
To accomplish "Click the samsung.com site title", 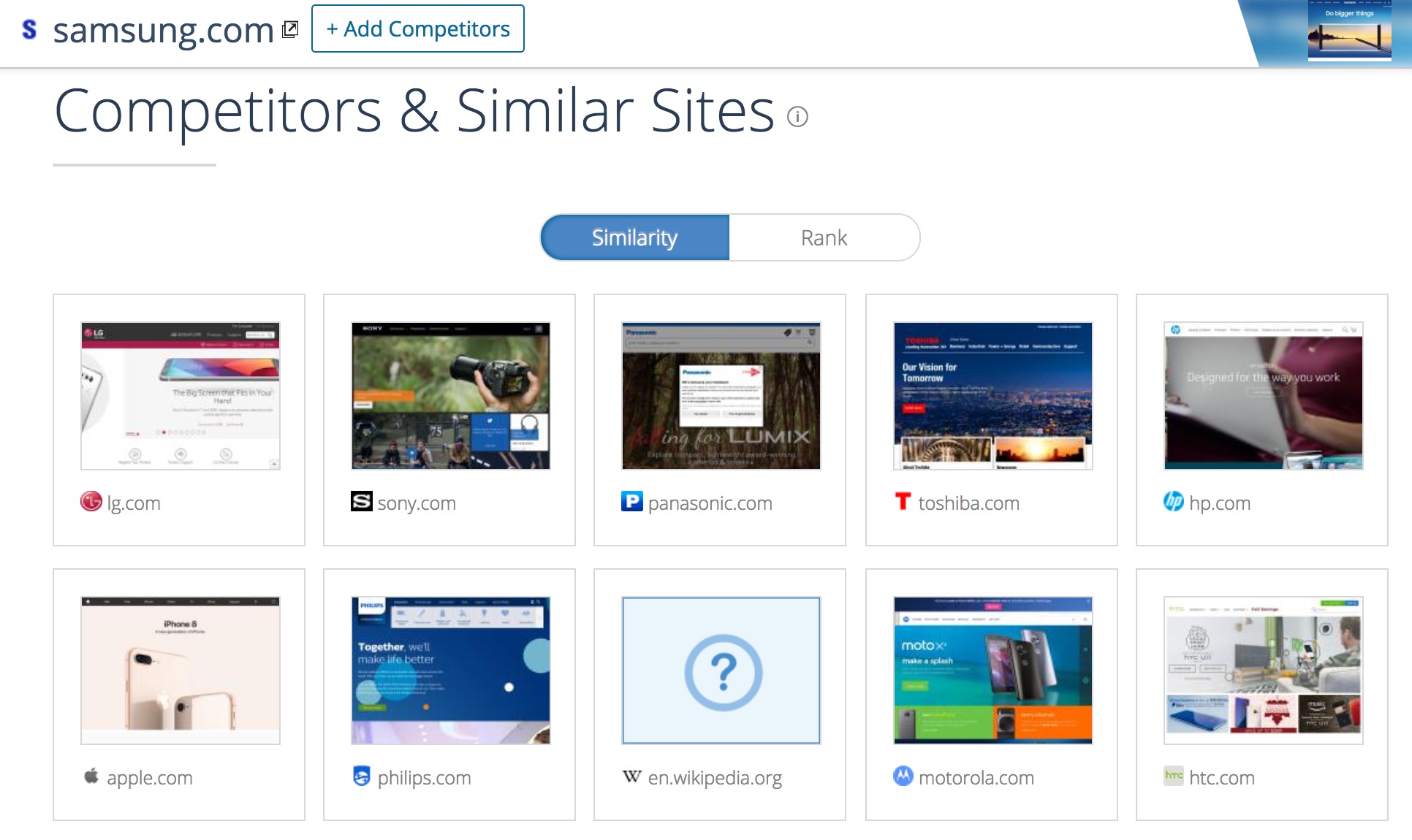I will (x=164, y=30).
